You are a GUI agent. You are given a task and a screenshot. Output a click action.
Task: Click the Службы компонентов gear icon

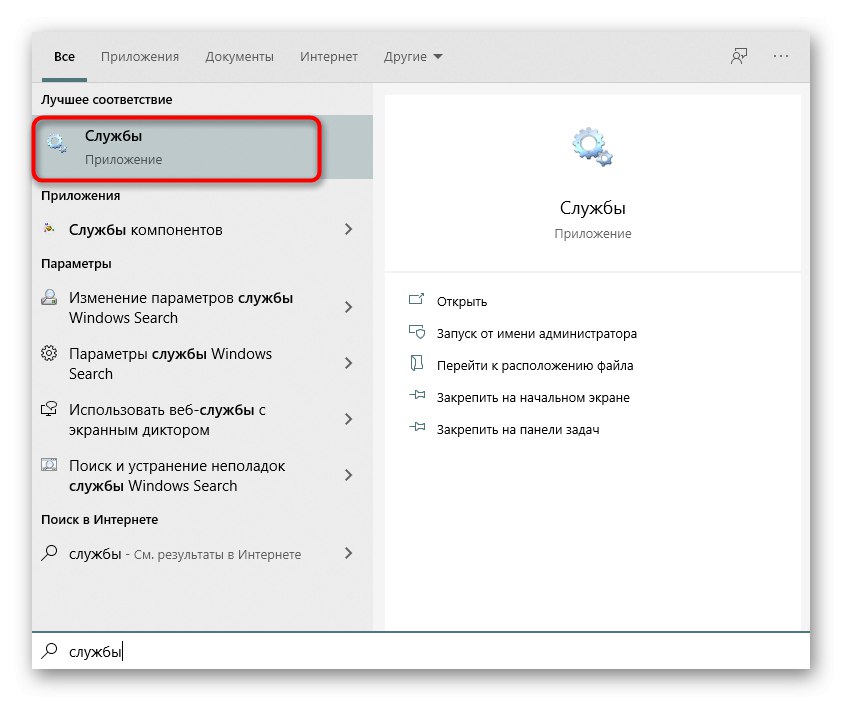[46, 229]
